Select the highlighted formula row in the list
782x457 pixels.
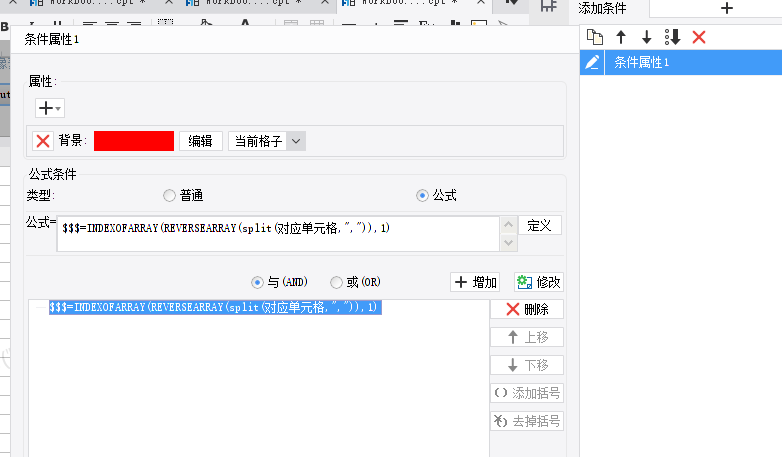click(215, 307)
